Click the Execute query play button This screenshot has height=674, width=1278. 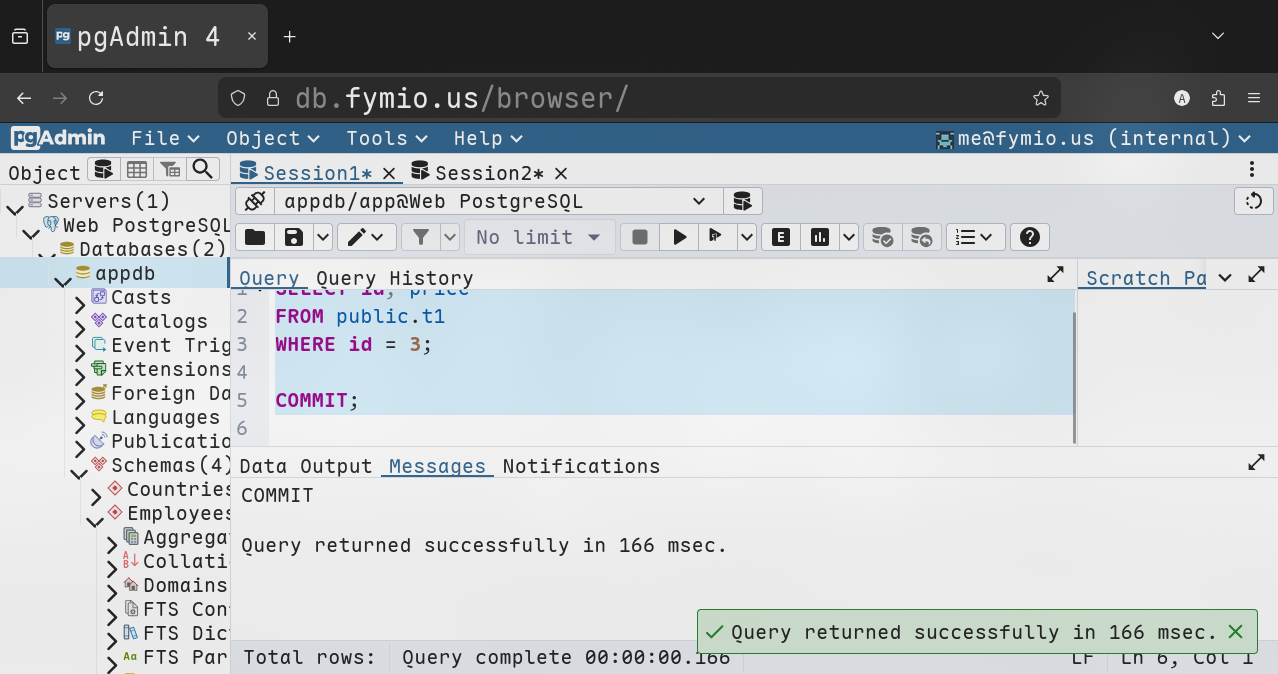(x=680, y=237)
